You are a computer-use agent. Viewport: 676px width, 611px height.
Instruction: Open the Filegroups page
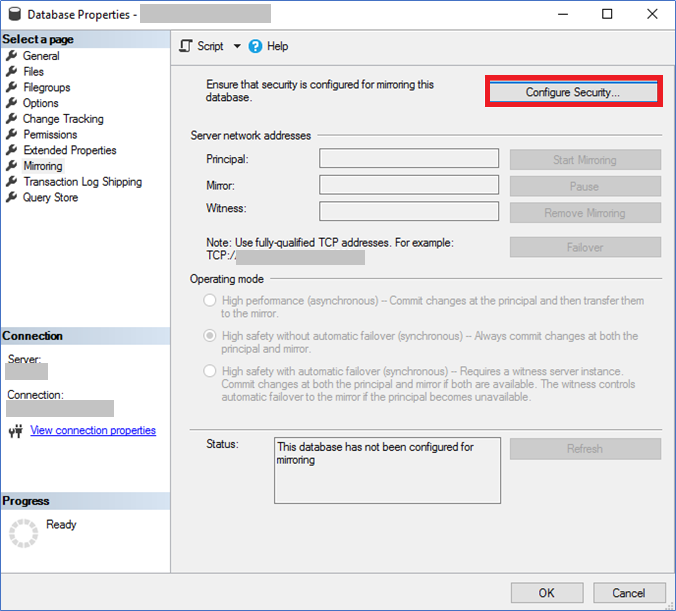[x=47, y=88]
